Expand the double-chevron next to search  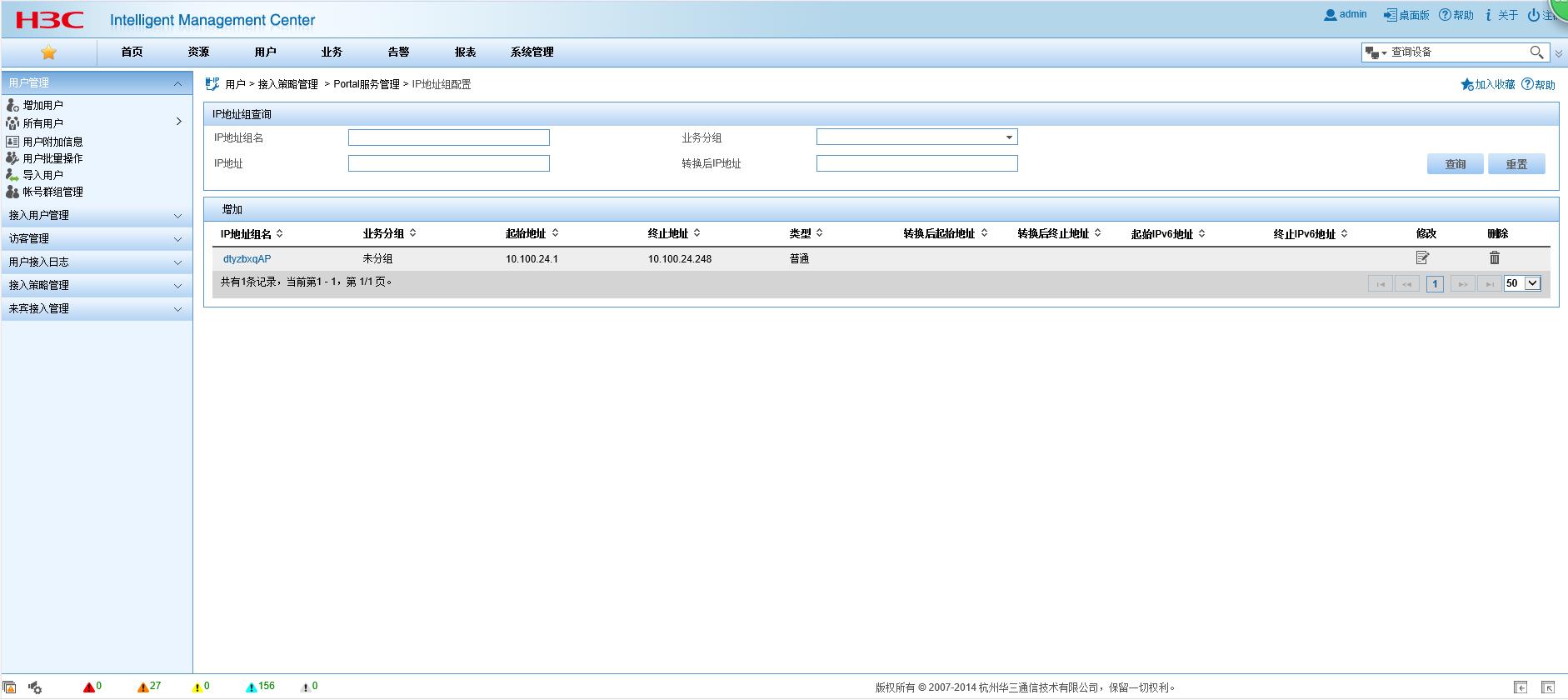(1559, 53)
